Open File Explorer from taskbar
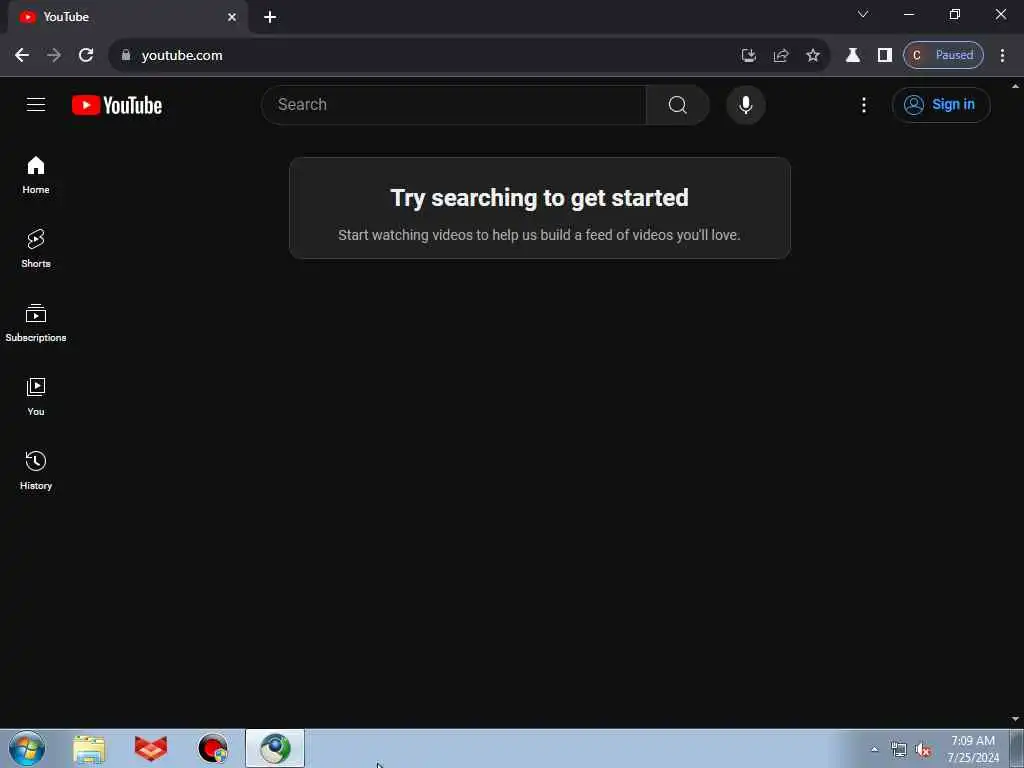The height and width of the screenshot is (768, 1024). [x=89, y=748]
